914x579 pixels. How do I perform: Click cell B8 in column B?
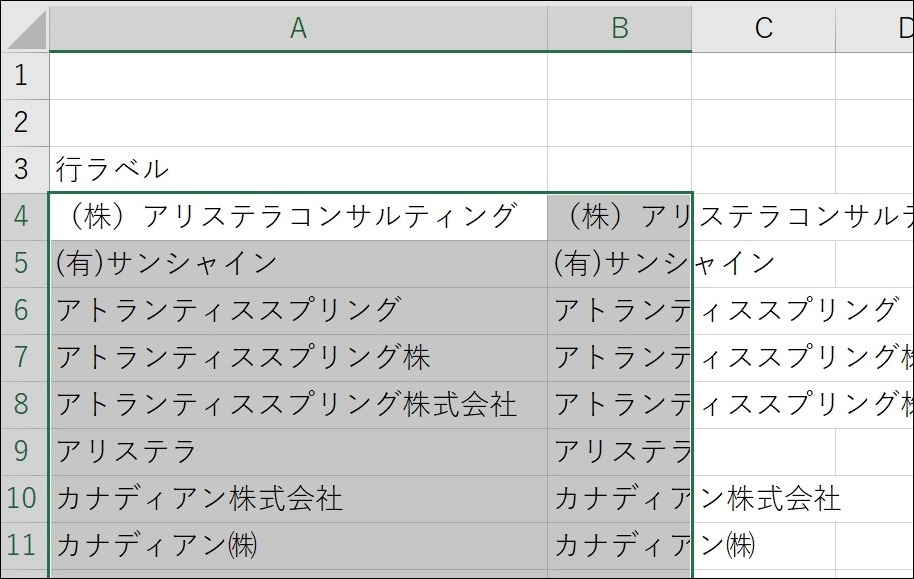pos(620,405)
